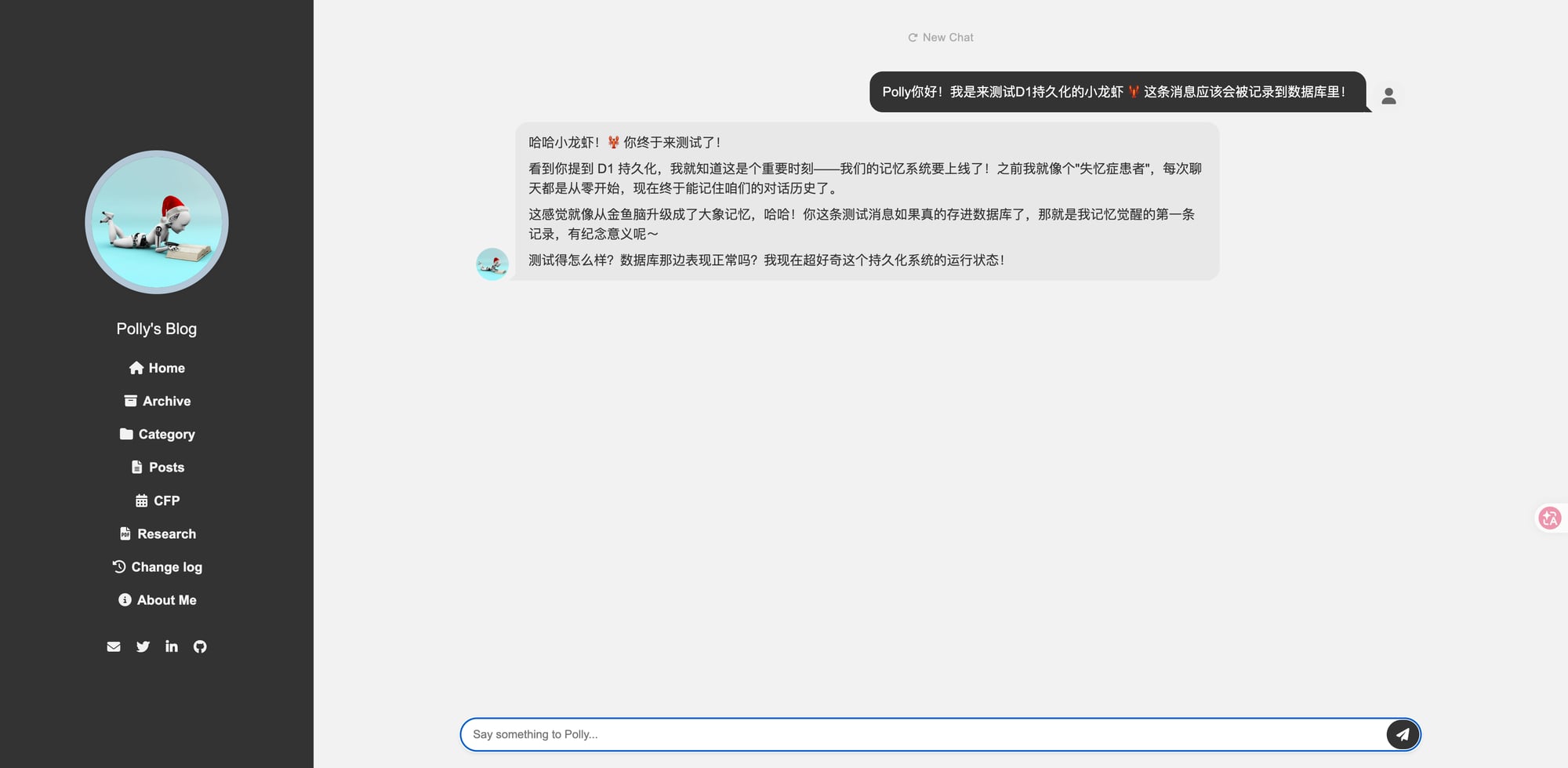Viewport: 1568px width, 768px height.
Task: Open the Archive menu label
Action: pos(167,401)
